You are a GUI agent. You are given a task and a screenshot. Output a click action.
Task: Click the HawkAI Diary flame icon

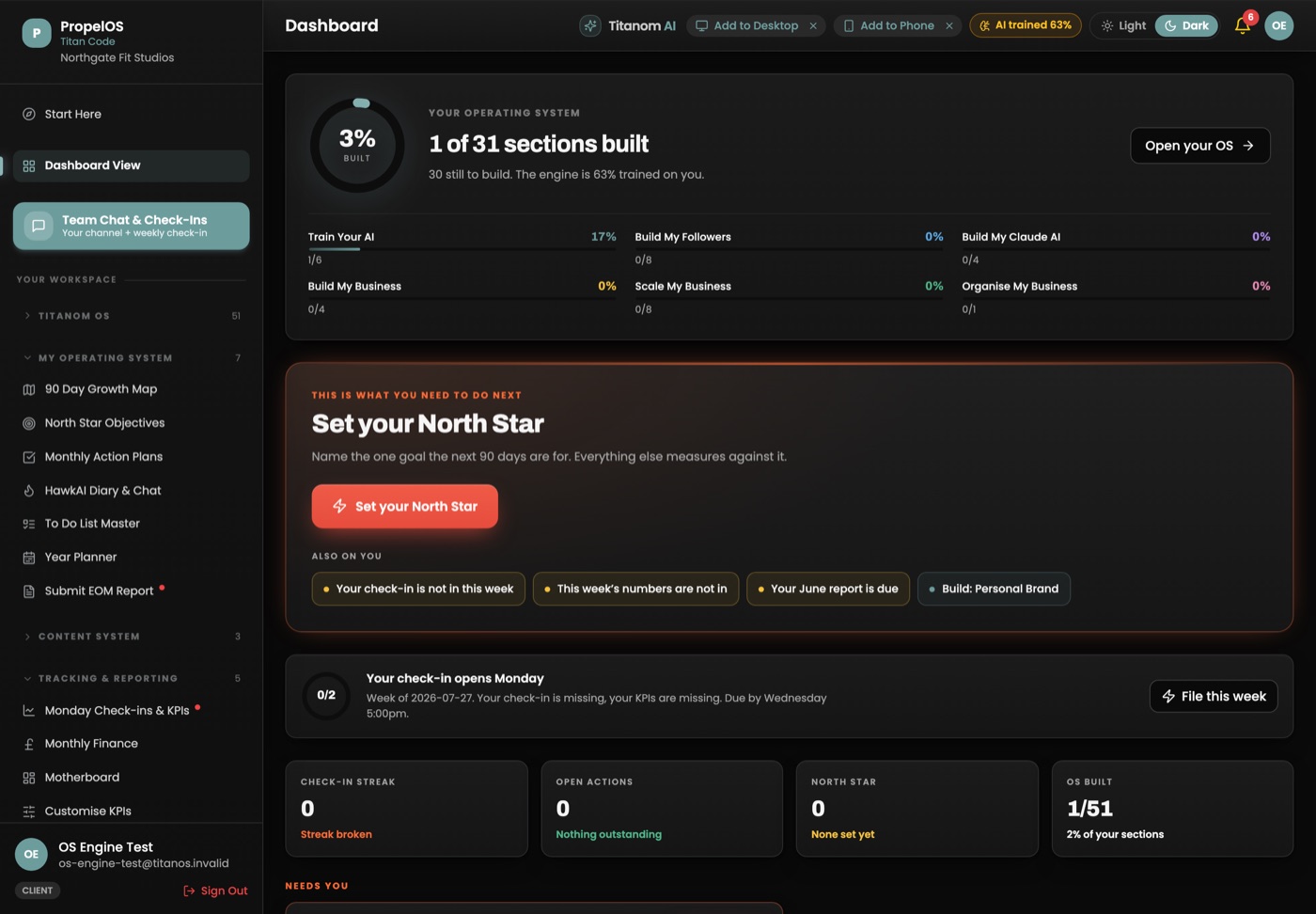point(29,491)
